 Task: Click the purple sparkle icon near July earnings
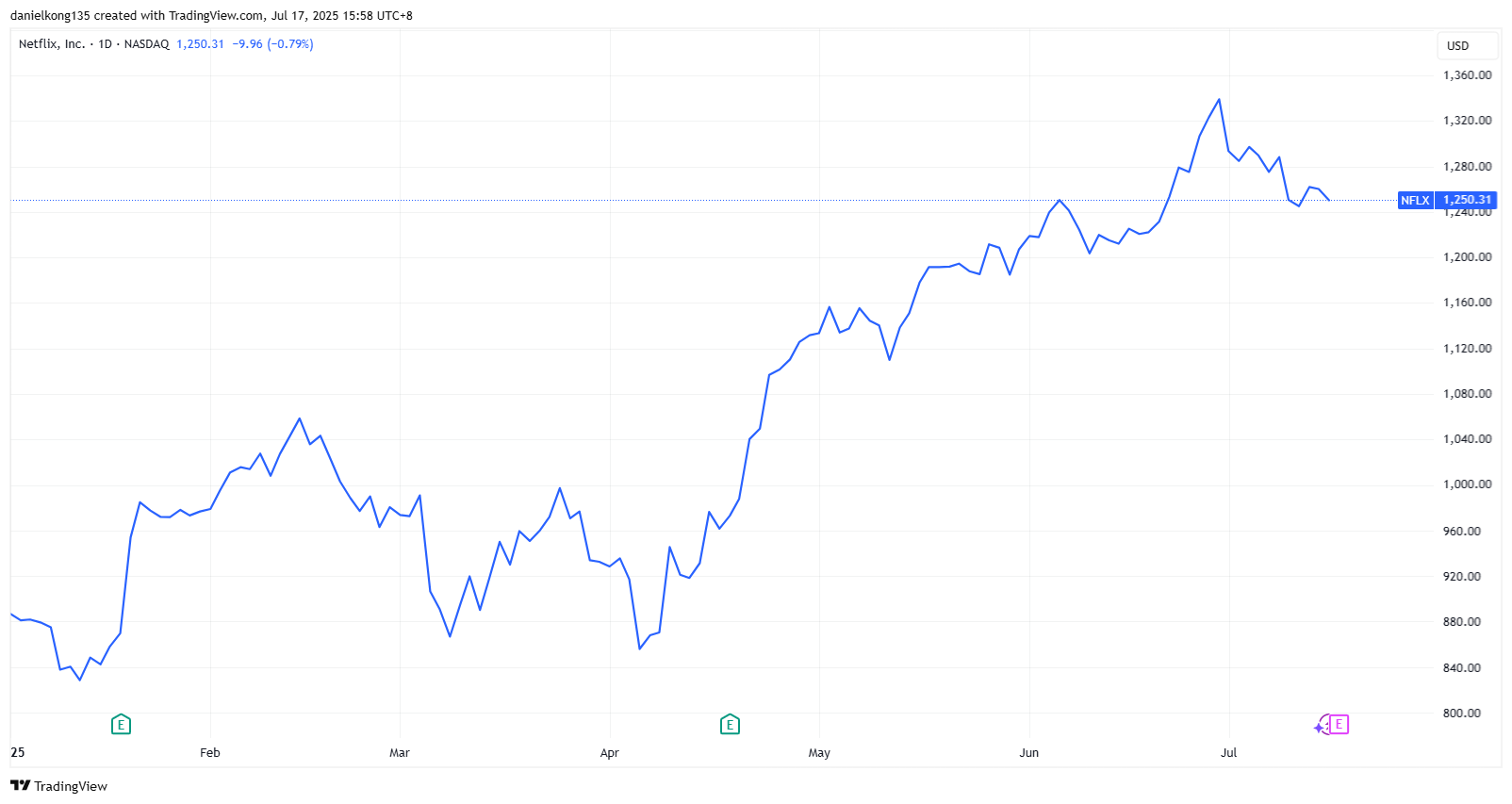tap(1320, 728)
